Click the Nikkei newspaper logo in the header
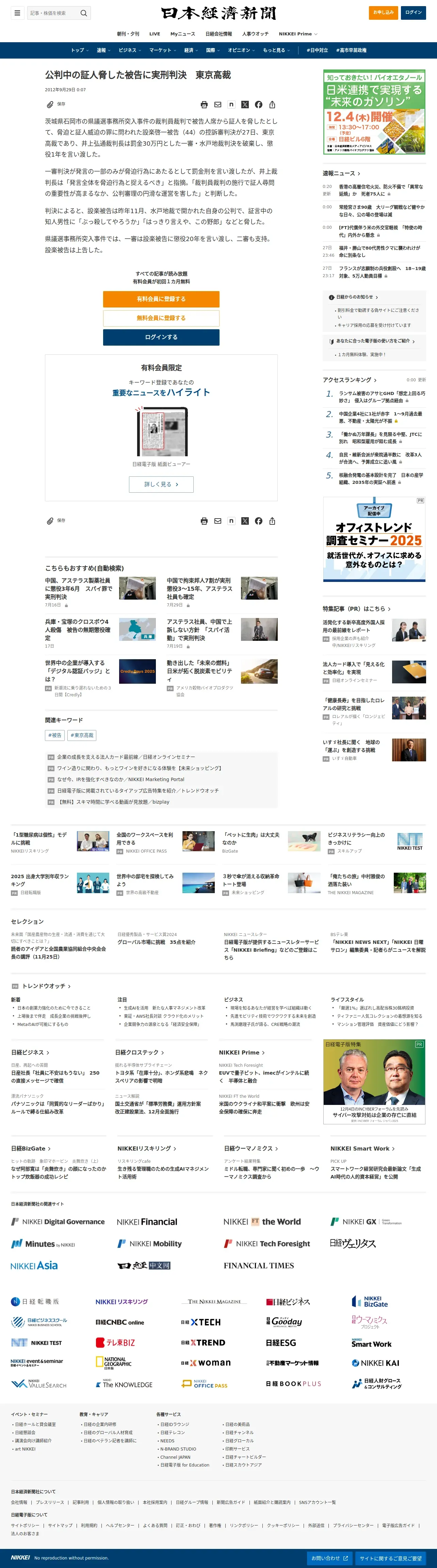 point(218,13)
